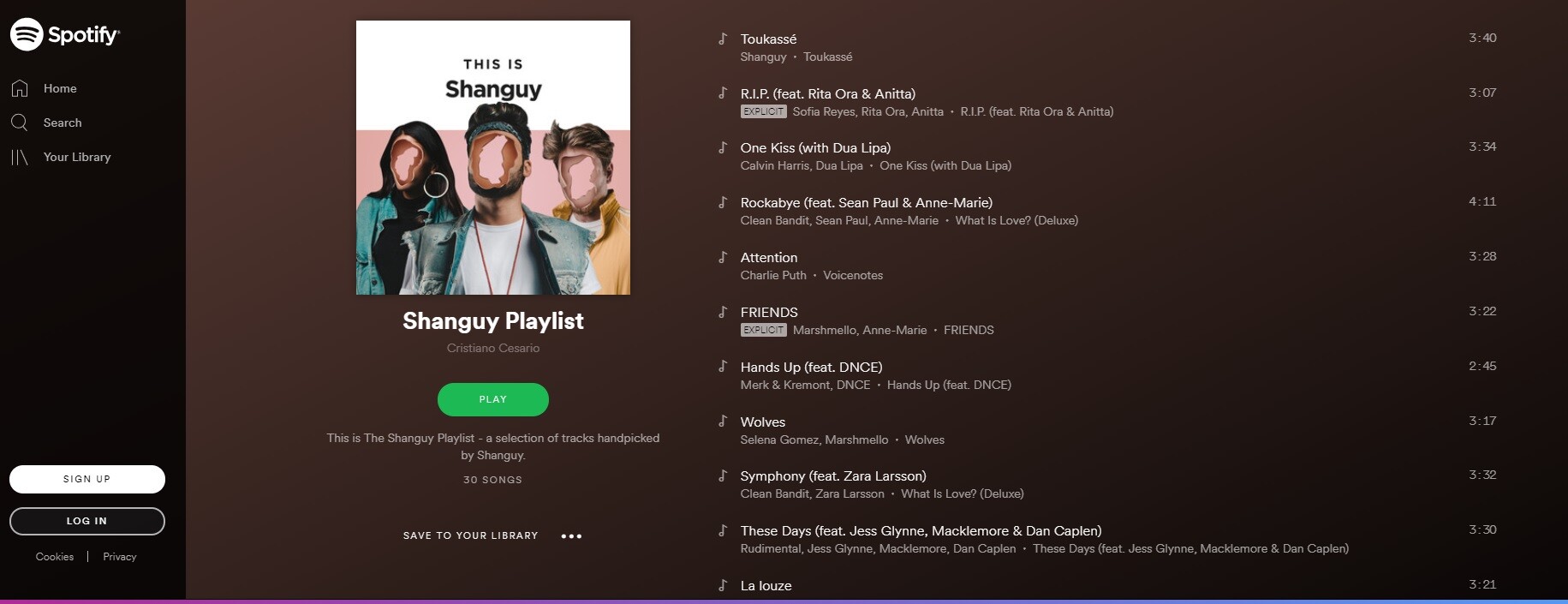Open the Cookies link
Viewport: 1568px width, 604px height.
tap(55, 557)
